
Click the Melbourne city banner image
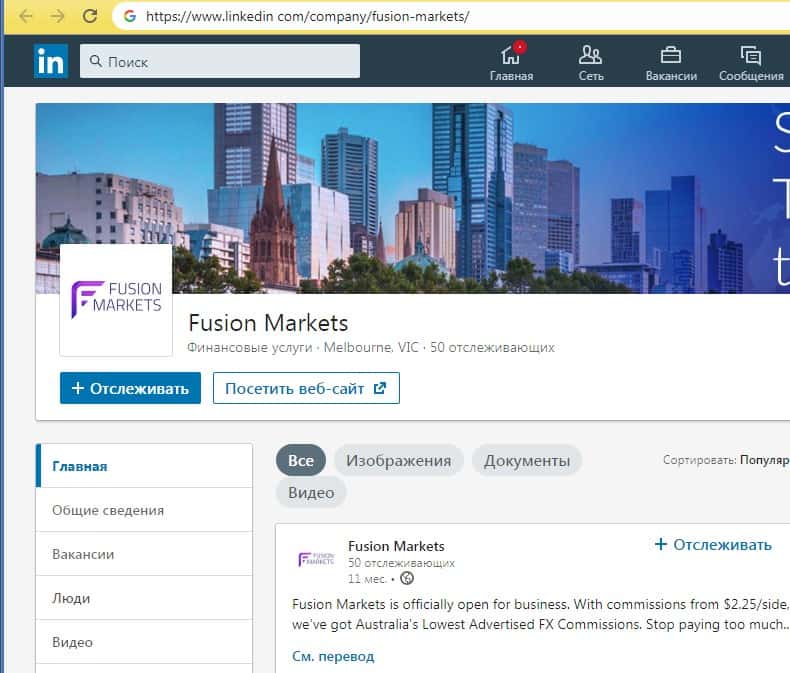point(413,198)
